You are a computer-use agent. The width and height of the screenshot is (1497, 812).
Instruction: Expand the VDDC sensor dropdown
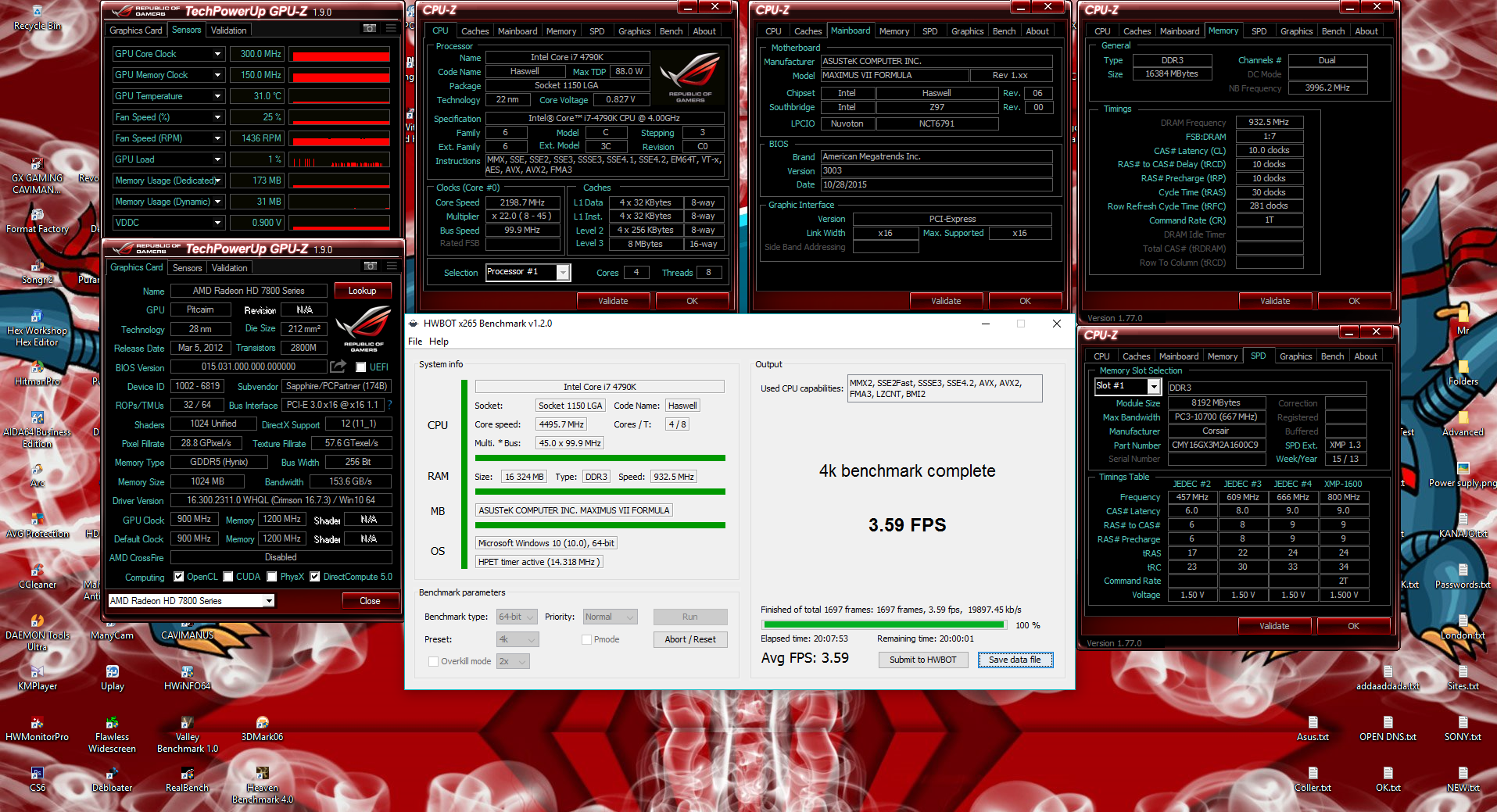click(x=217, y=223)
